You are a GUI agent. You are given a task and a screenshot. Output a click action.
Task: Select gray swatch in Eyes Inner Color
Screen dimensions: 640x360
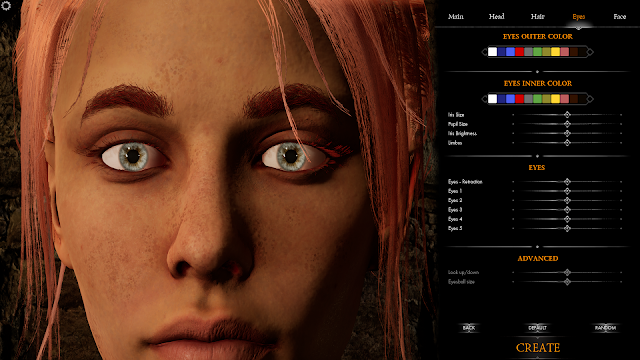(529, 99)
